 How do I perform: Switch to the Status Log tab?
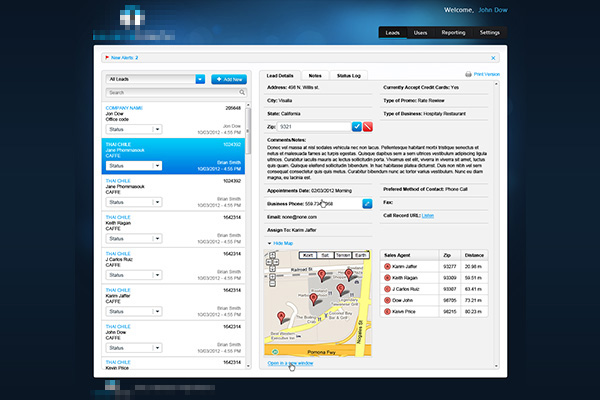click(350, 75)
